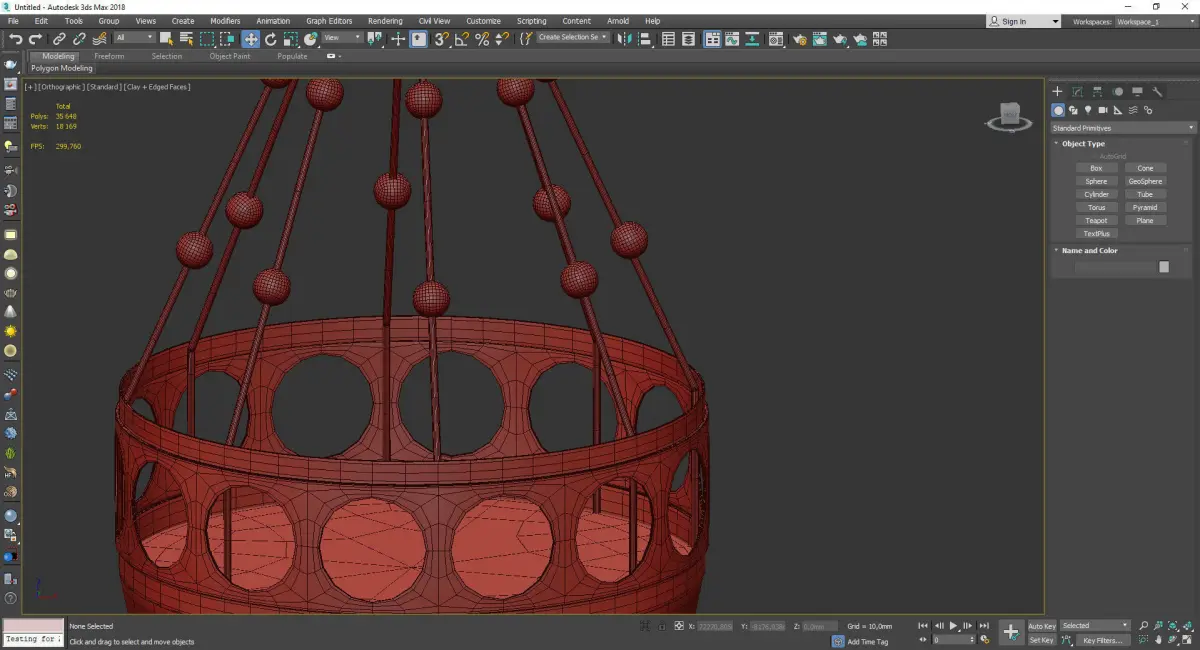Click the Key Filters button
The image size is (1200, 650).
pos(1101,640)
